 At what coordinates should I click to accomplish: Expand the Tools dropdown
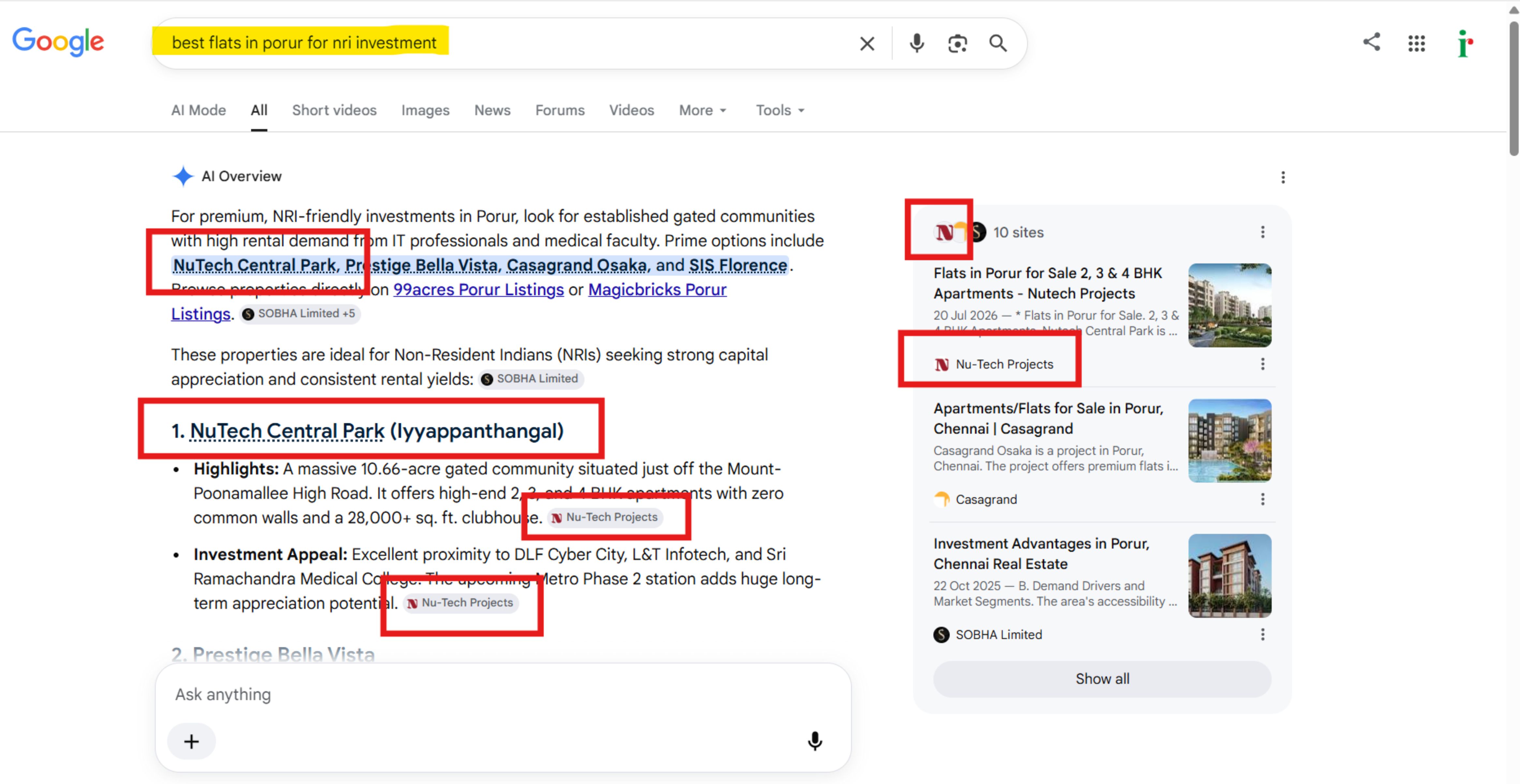[x=780, y=110]
